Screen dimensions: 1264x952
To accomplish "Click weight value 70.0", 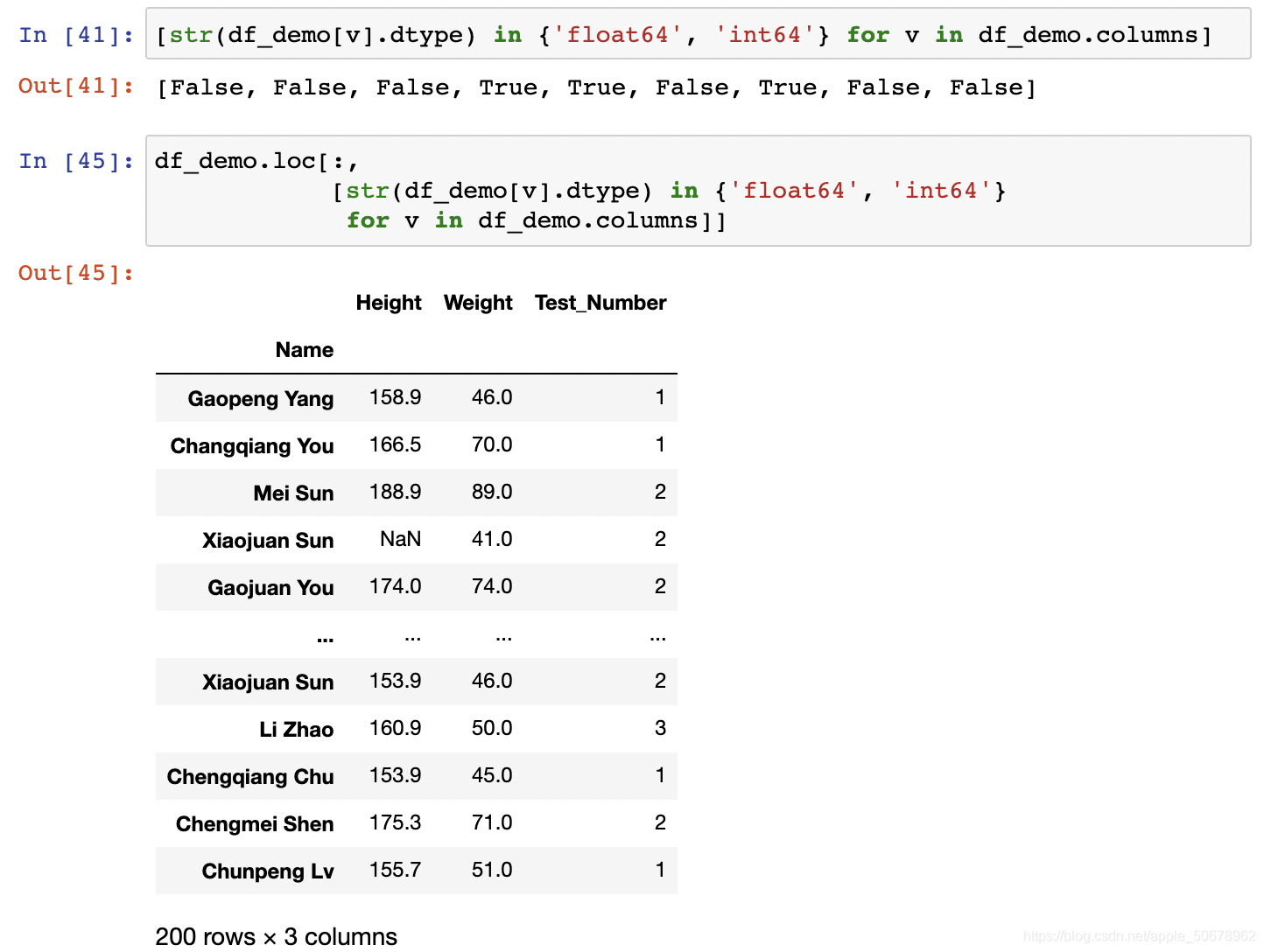I will coord(492,444).
